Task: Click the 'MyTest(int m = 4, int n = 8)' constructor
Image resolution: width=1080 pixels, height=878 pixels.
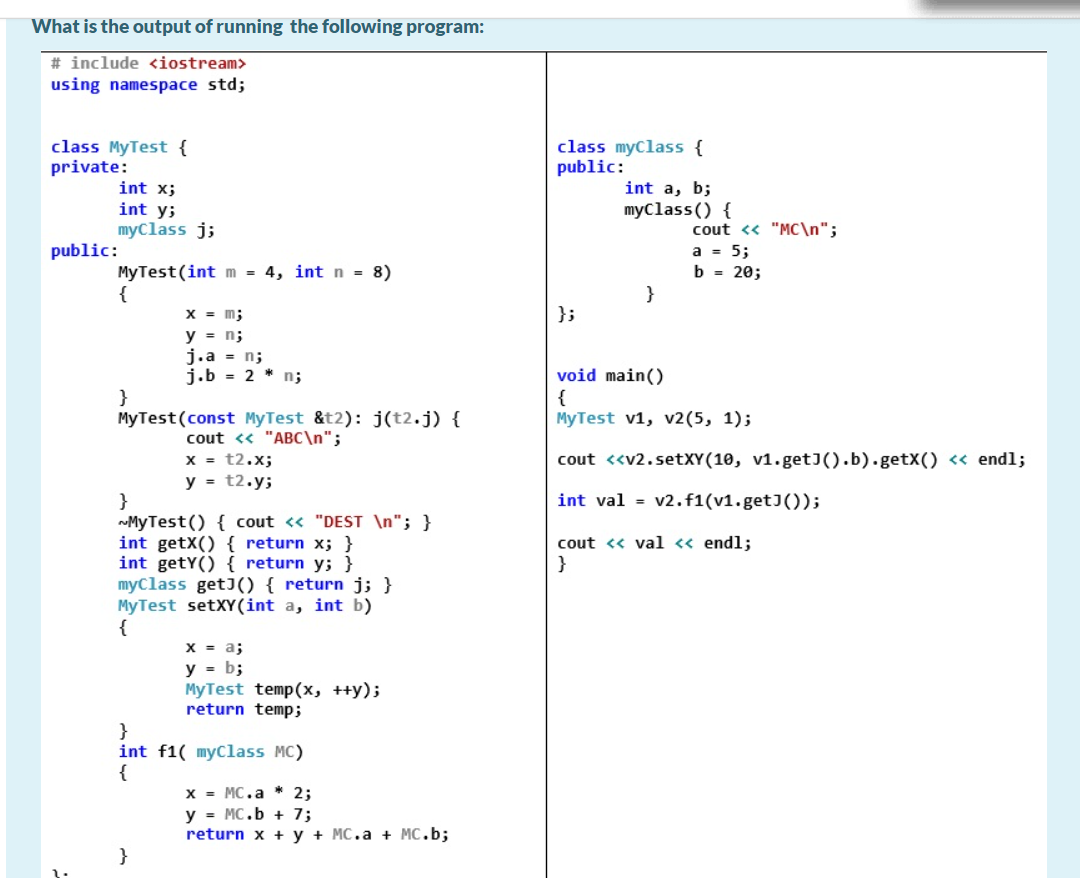Action: pyautogui.click(x=254, y=273)
